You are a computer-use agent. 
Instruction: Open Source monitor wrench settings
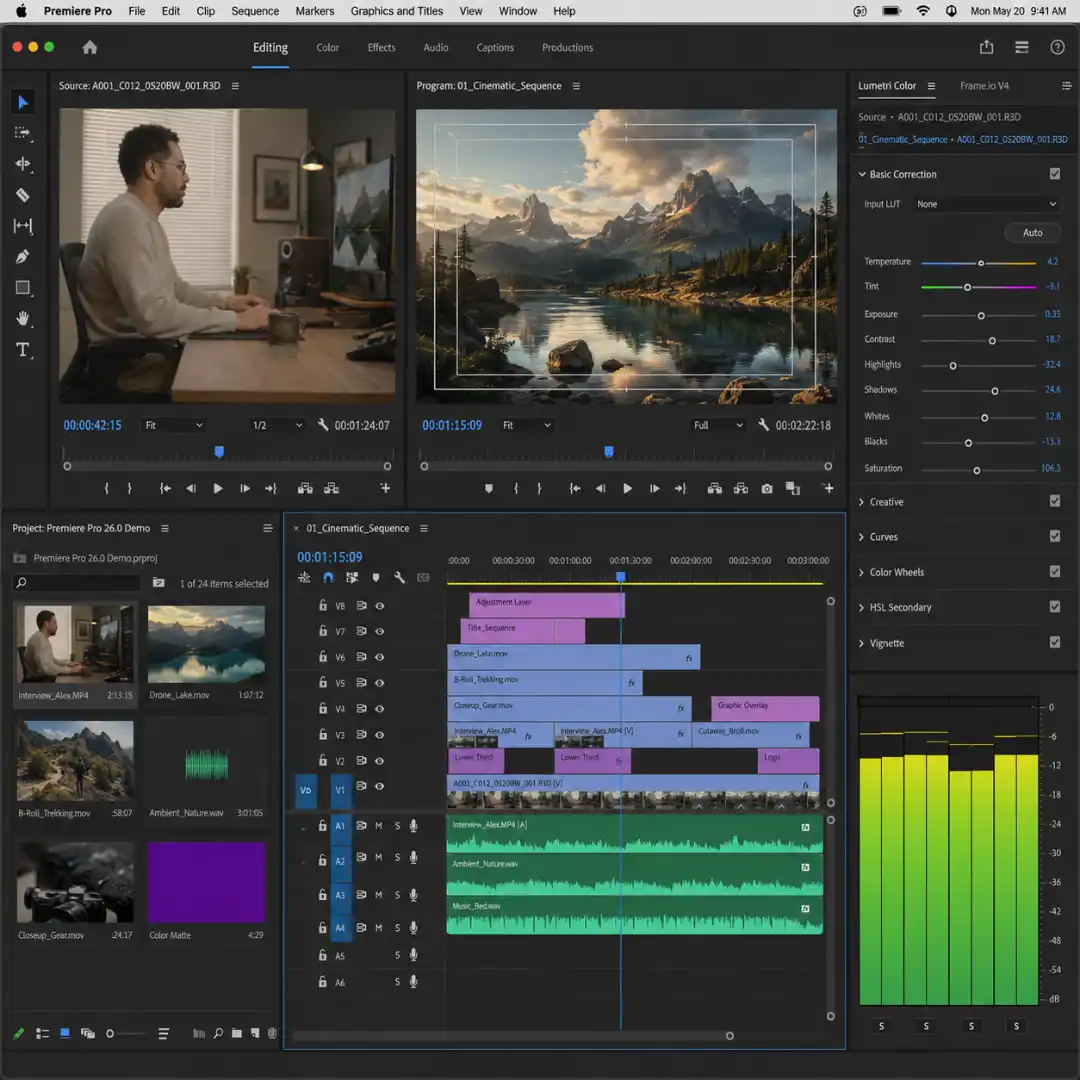point(322,425)
